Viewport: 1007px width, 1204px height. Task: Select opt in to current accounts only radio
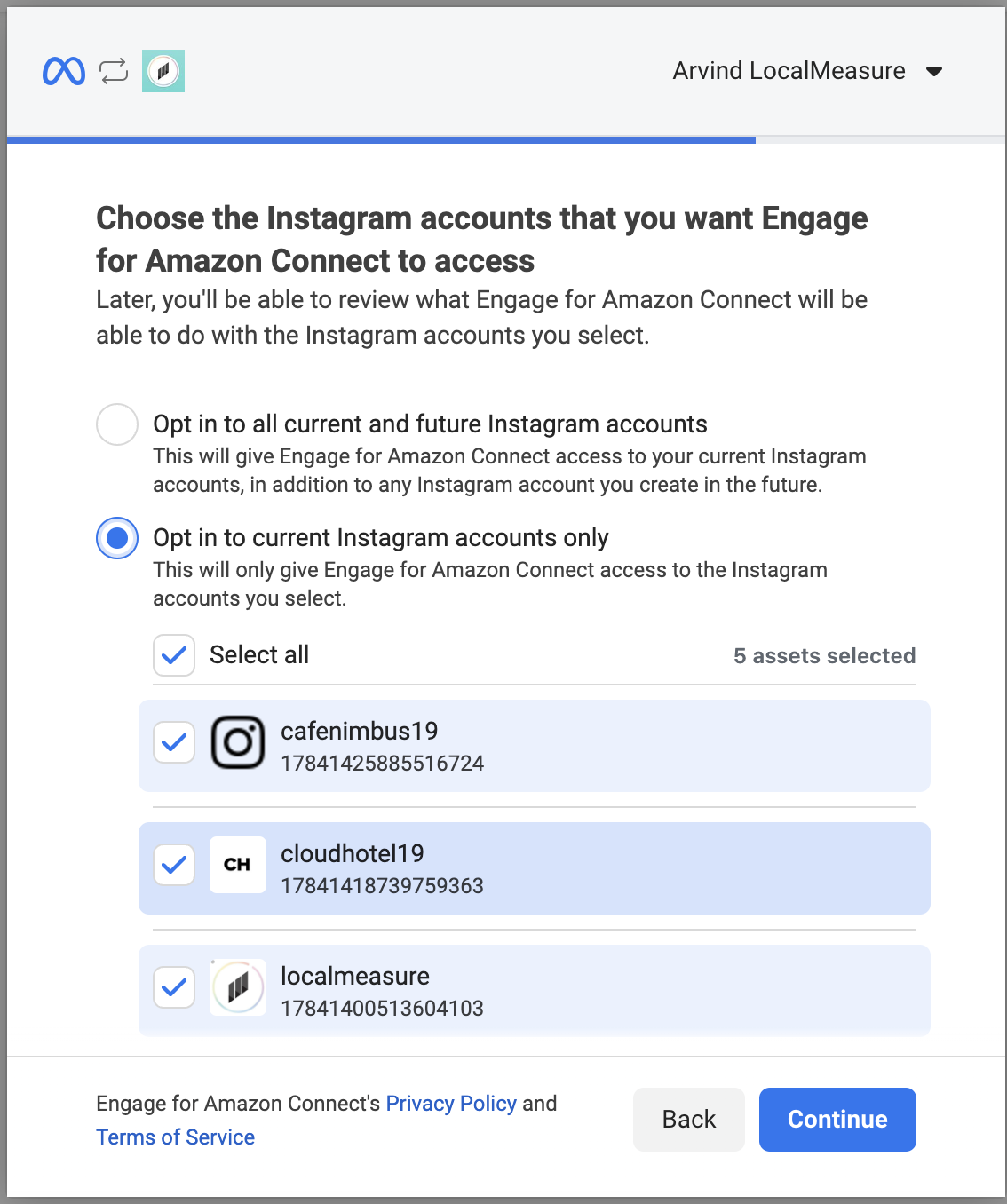tap(117, 538)
